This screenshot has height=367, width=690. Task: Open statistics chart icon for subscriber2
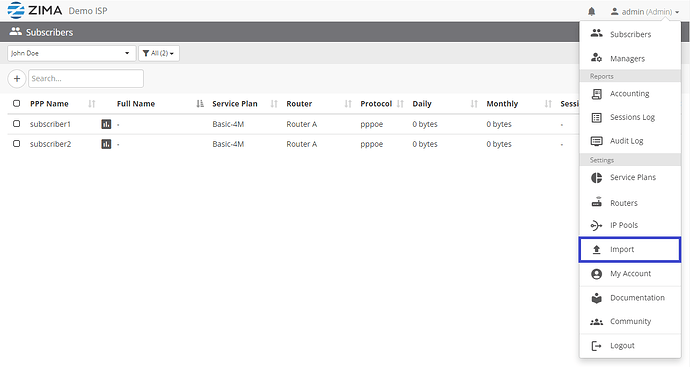pyautogui.click(x=106, y=144)
